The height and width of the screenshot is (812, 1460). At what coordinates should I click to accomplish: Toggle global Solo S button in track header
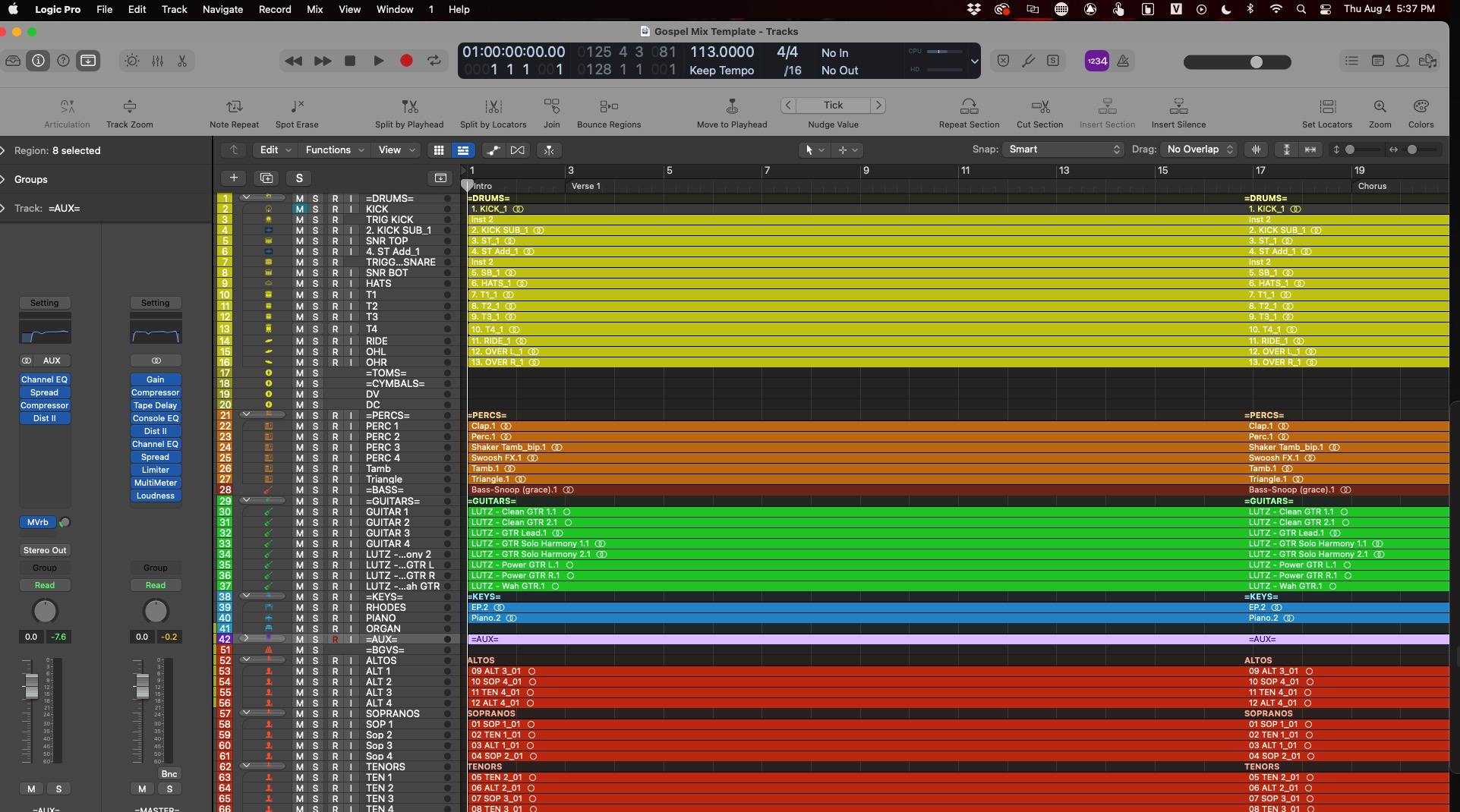click(299, 178)
